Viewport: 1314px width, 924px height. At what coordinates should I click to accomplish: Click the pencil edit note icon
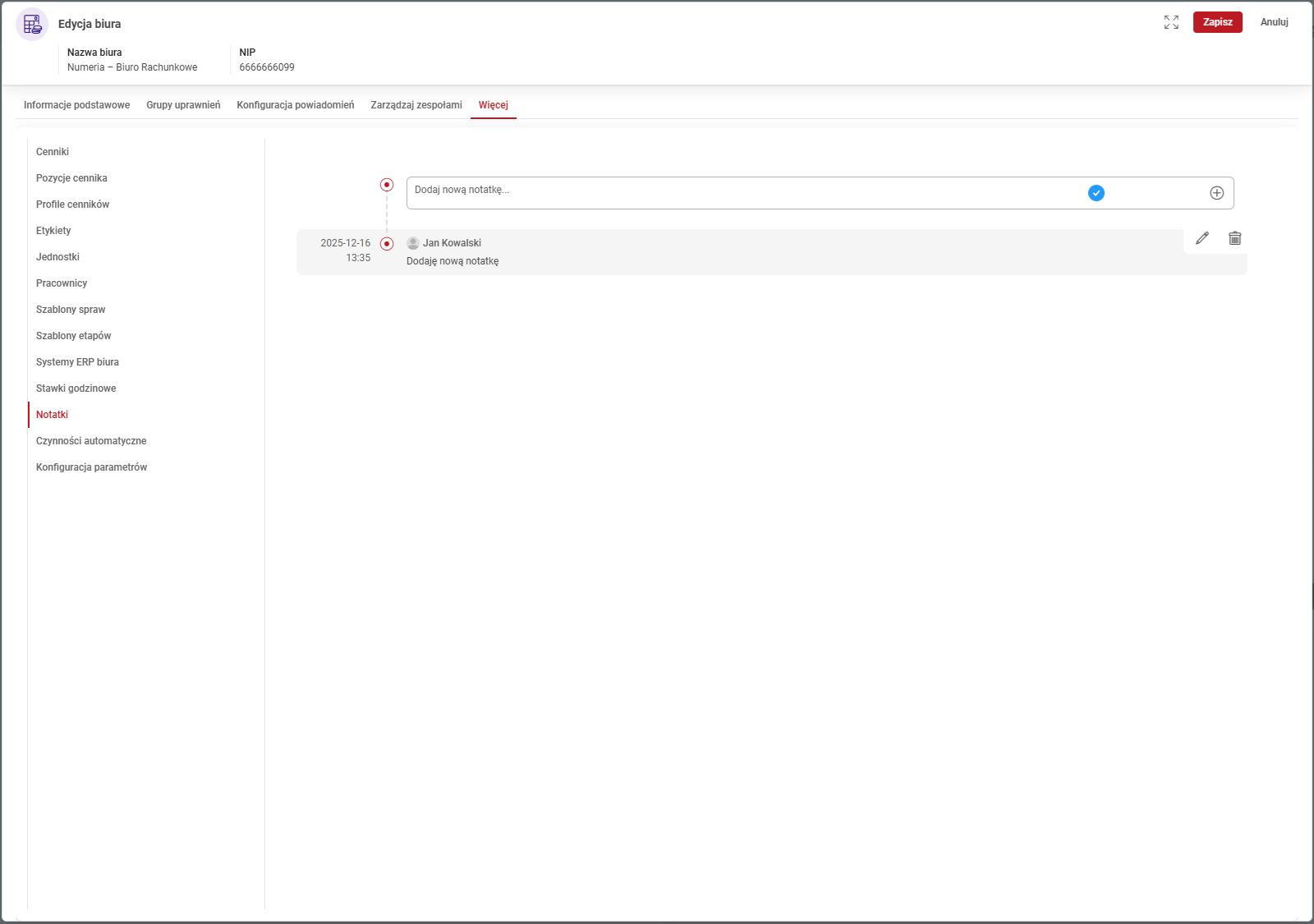point(1202,238)
